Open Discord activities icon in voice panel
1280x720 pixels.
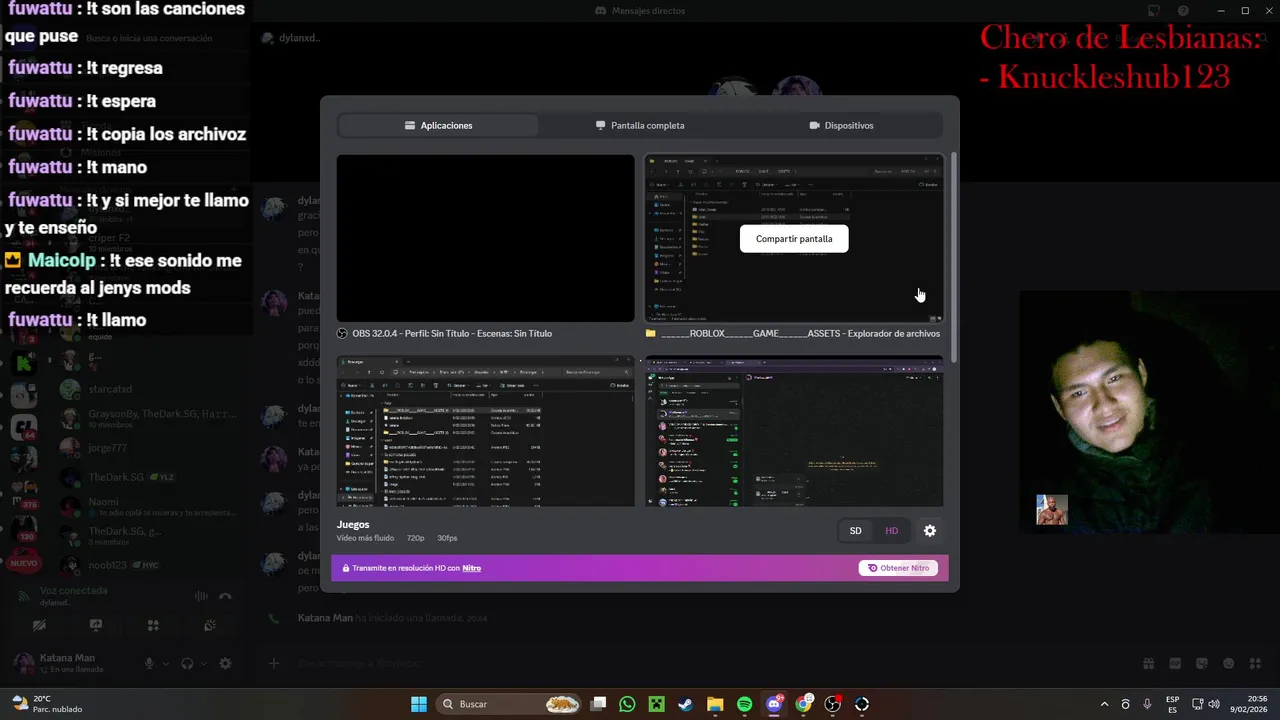(x=153, y=626)
